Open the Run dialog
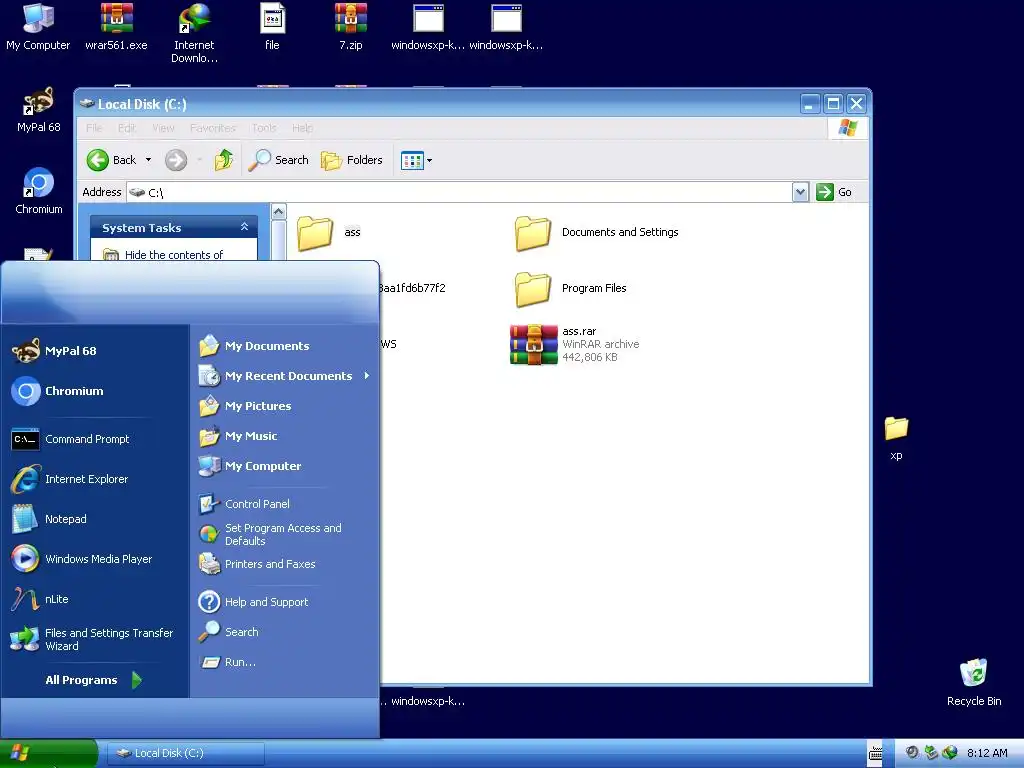Image resolution: width=1024 pixels, height=768 pixels. pyautogui.click(x=227, y=662)
